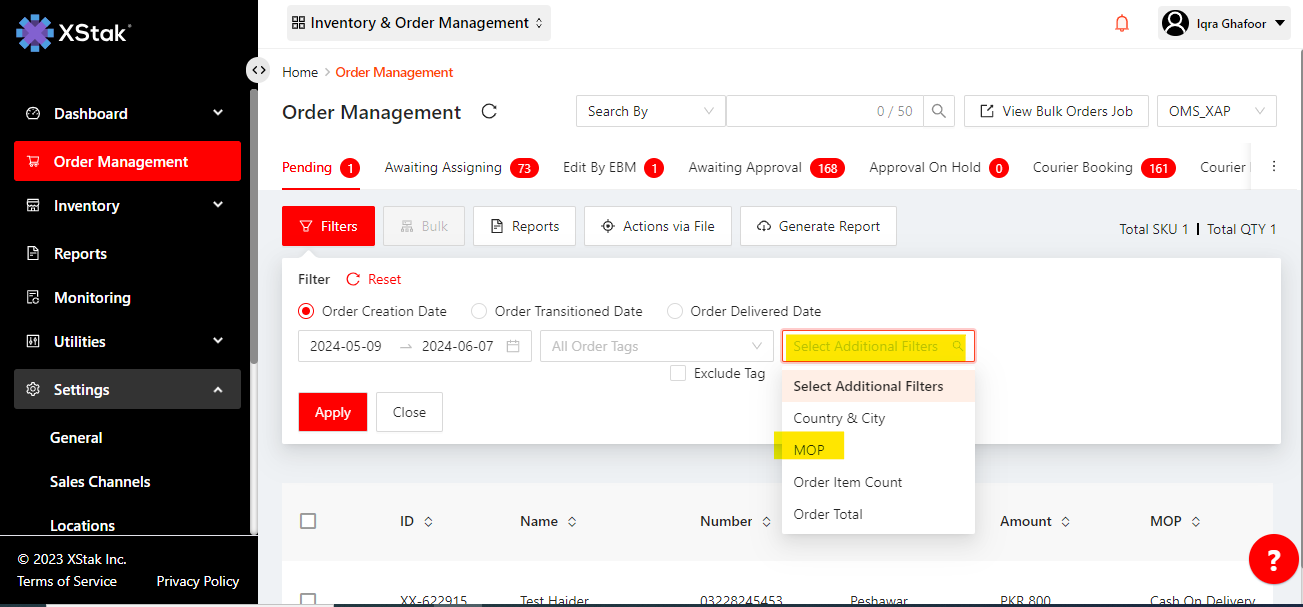Open View Bulk Orders Job
1303x607 pixels.
(1056, 111)
